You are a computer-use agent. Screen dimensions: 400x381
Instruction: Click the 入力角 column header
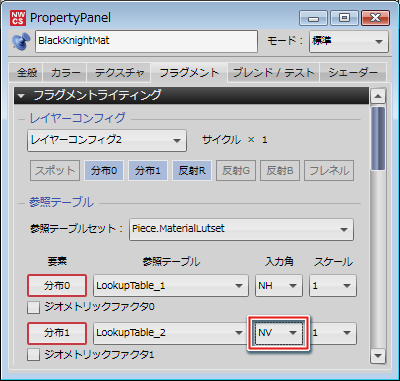[279, 262]
